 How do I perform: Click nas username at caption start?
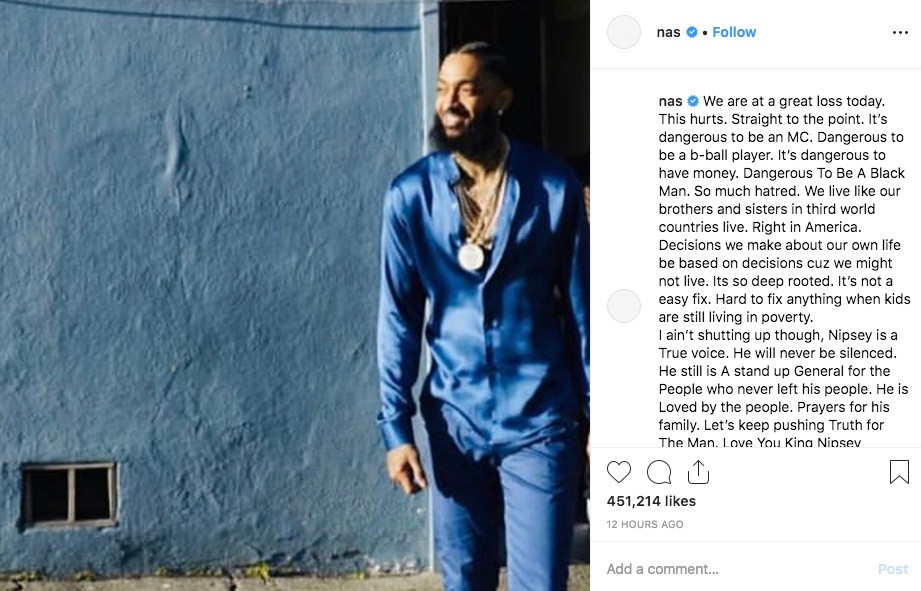pyautogui.click(x=670, y=101)
